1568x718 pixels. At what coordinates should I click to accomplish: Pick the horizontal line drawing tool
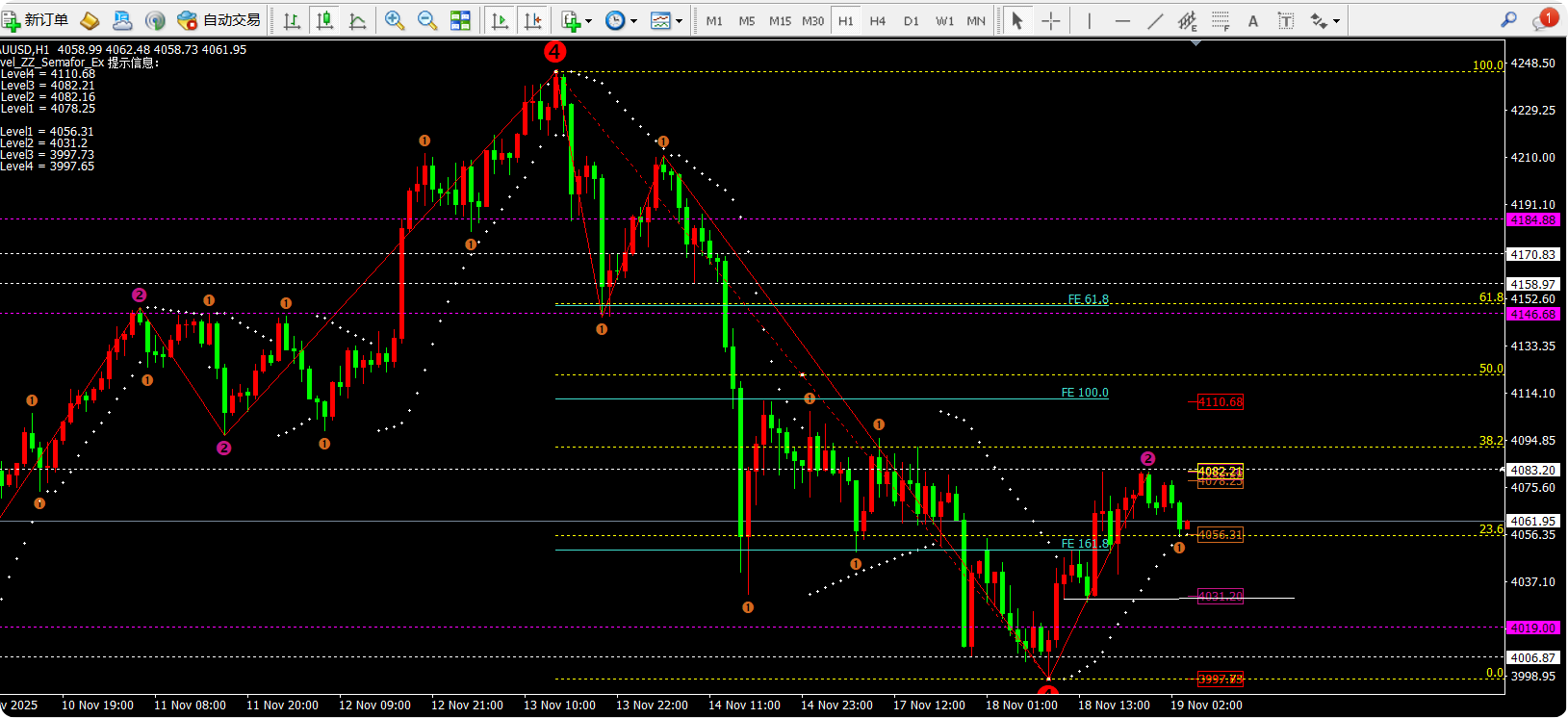[x=1122, y=20]
